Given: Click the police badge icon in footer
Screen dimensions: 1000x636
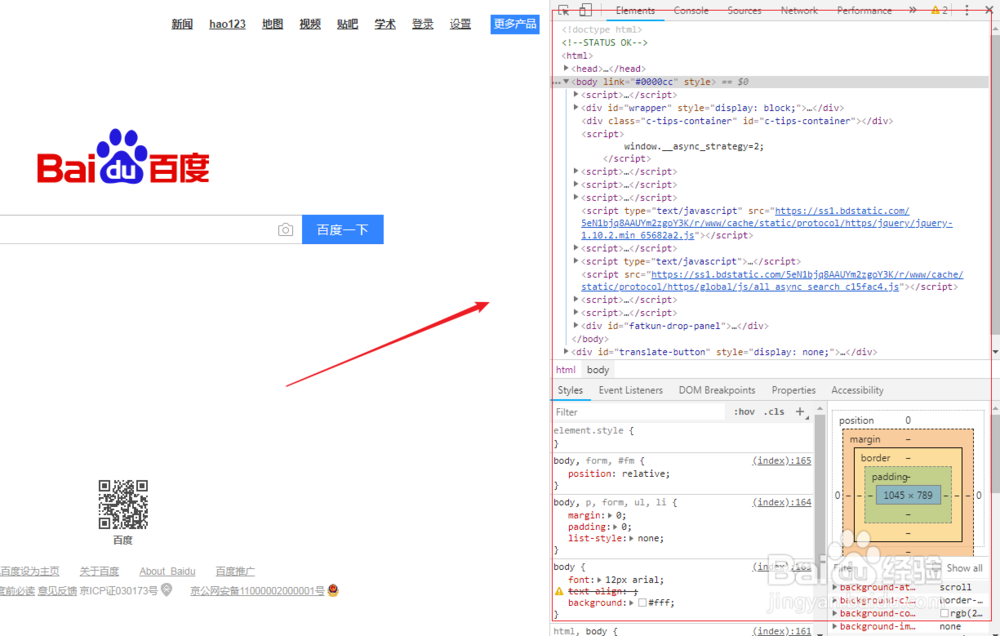Looking at the screenshot, I should pyautogui.click(x=333, y=590).
